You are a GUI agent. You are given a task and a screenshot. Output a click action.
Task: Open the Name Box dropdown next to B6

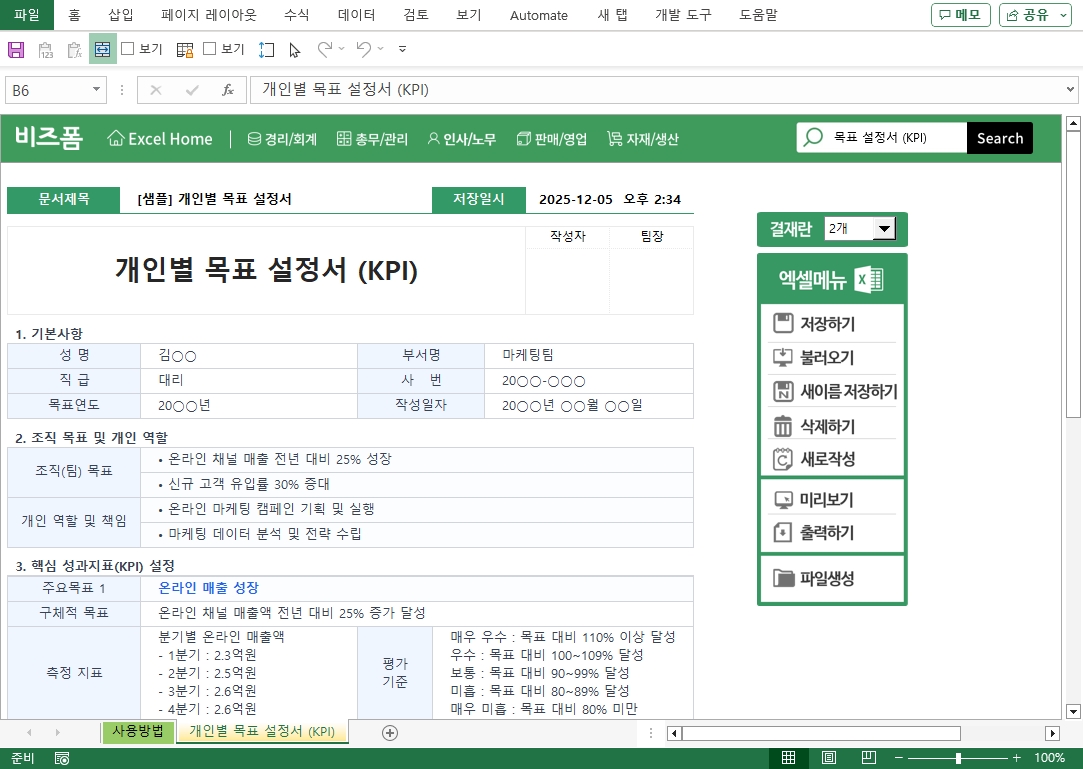[97, 90]
